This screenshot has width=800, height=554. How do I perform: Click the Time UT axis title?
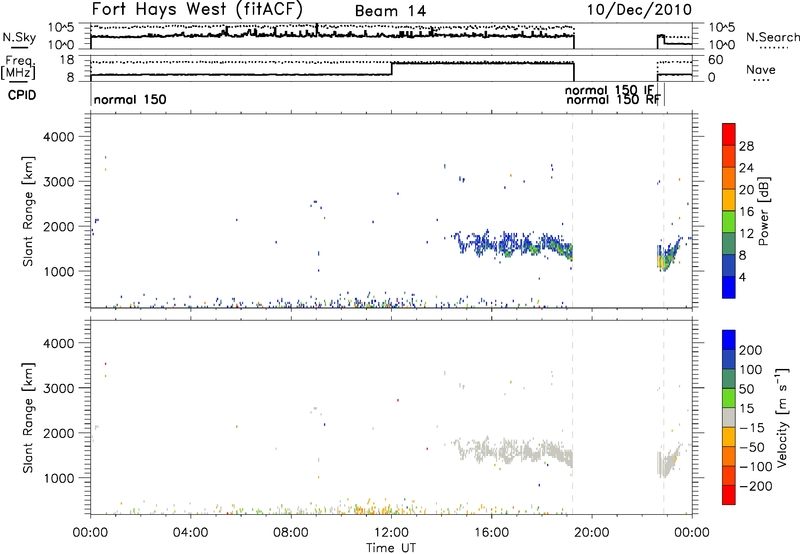(x=391, y=548)
